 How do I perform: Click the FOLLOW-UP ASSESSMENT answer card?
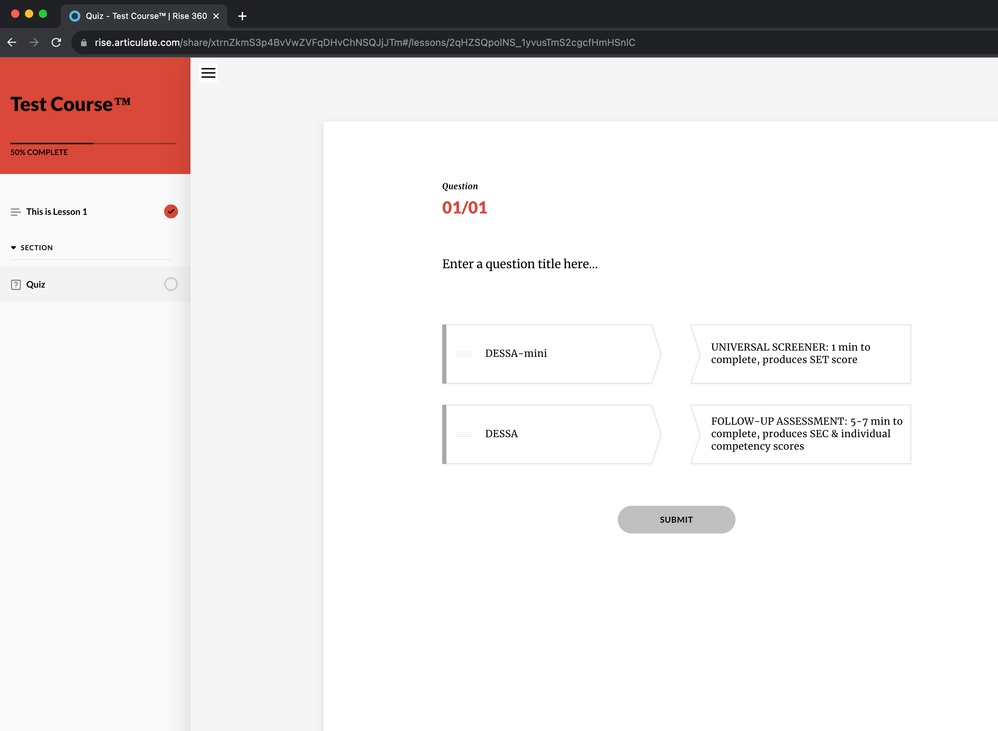click(801, 434)
